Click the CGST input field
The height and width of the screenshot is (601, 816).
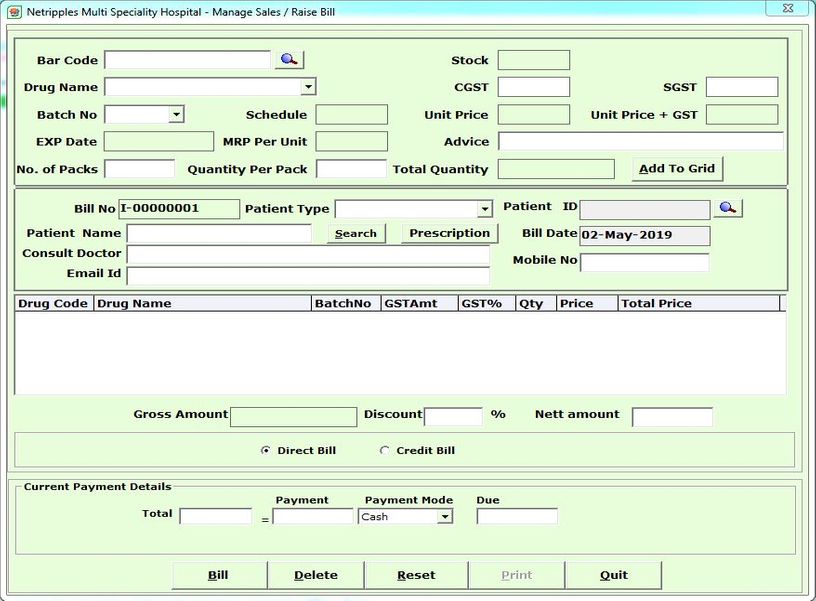click(x=533, y=87)
